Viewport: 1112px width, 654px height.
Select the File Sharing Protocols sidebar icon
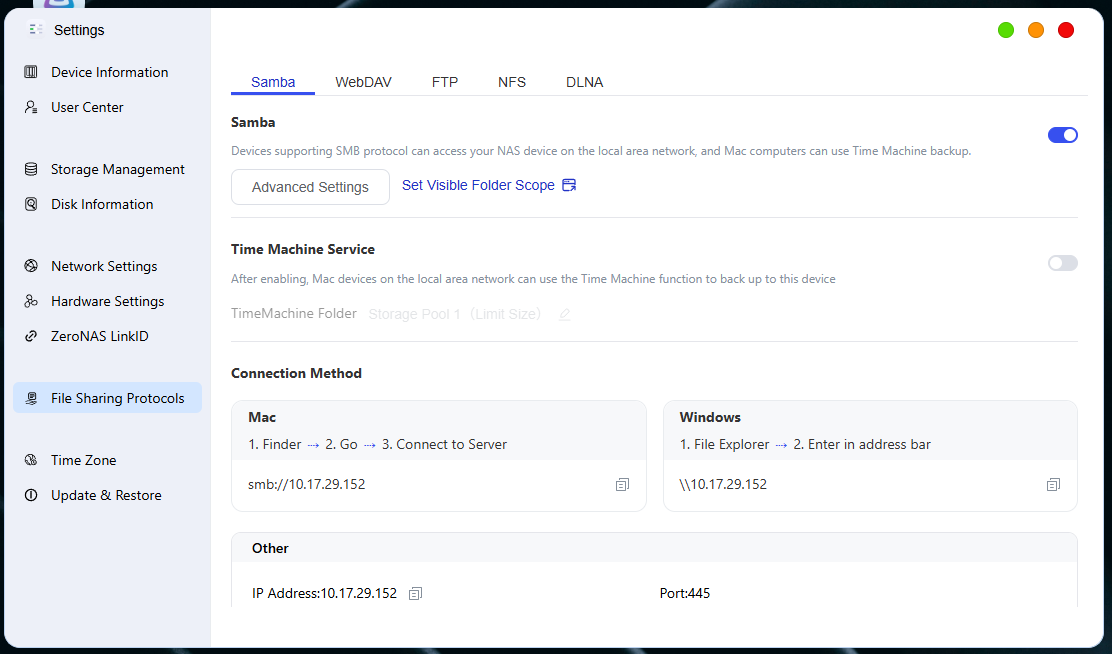(x=31, y=398)
